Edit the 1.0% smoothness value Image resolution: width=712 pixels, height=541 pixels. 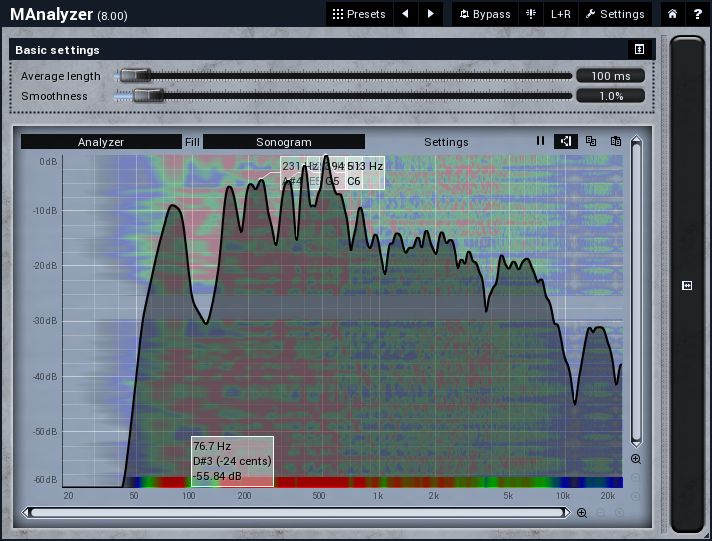coord(610,96)
